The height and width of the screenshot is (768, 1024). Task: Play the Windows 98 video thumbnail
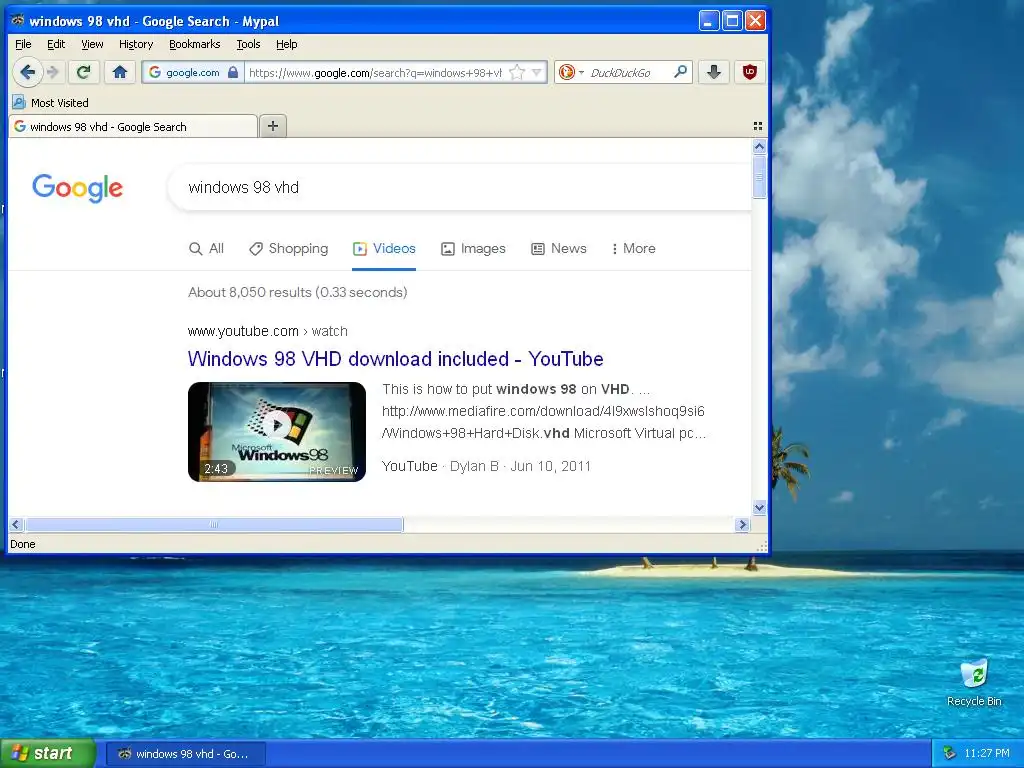click(277, 432)
